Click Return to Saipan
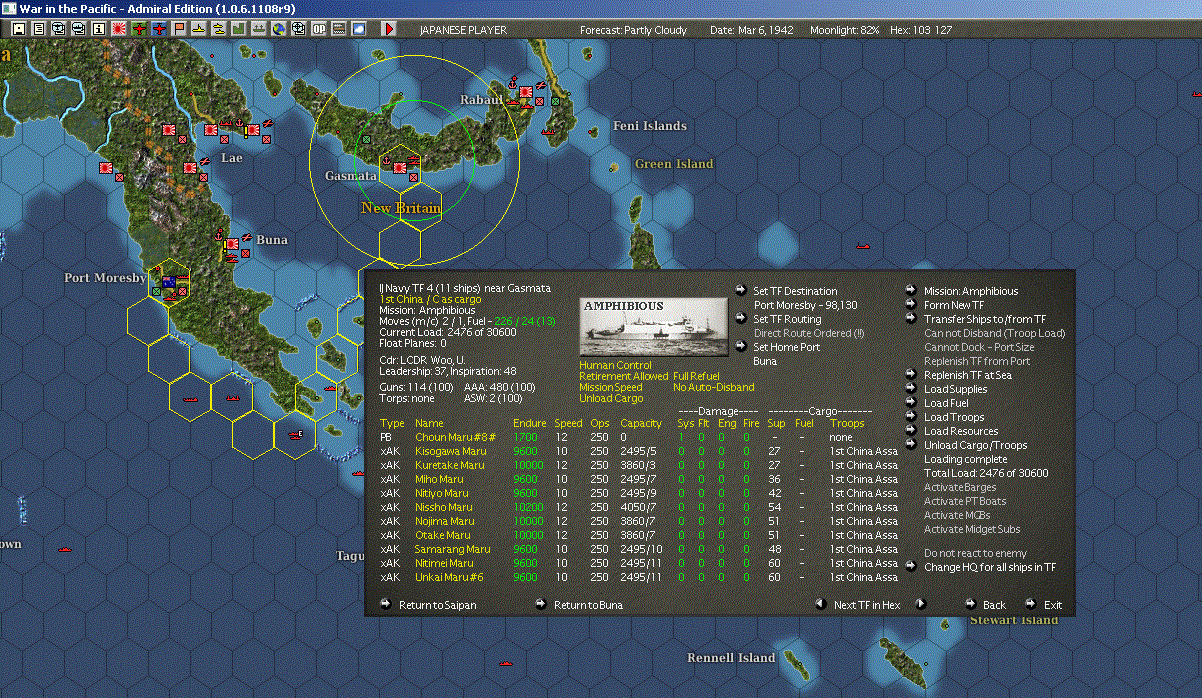Screen dimensions: 1202x698 tap(437, 605)
